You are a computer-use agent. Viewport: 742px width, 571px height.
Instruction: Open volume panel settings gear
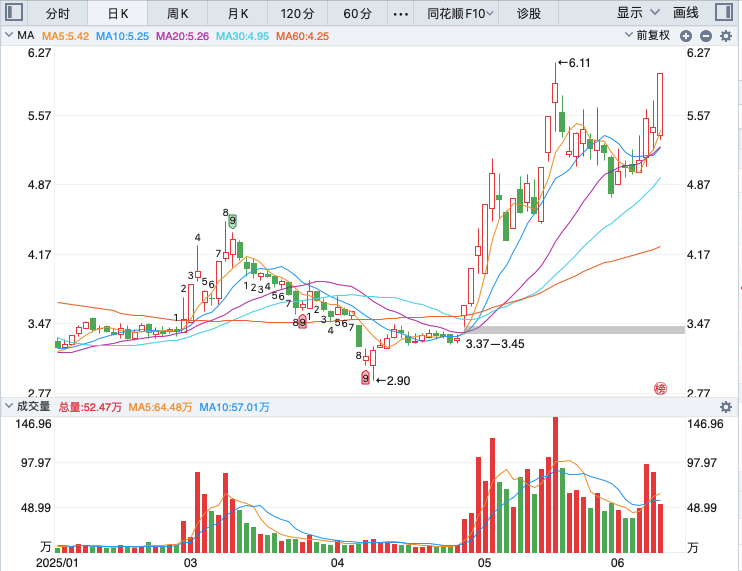pyautogui.click(x=725, y=407)
